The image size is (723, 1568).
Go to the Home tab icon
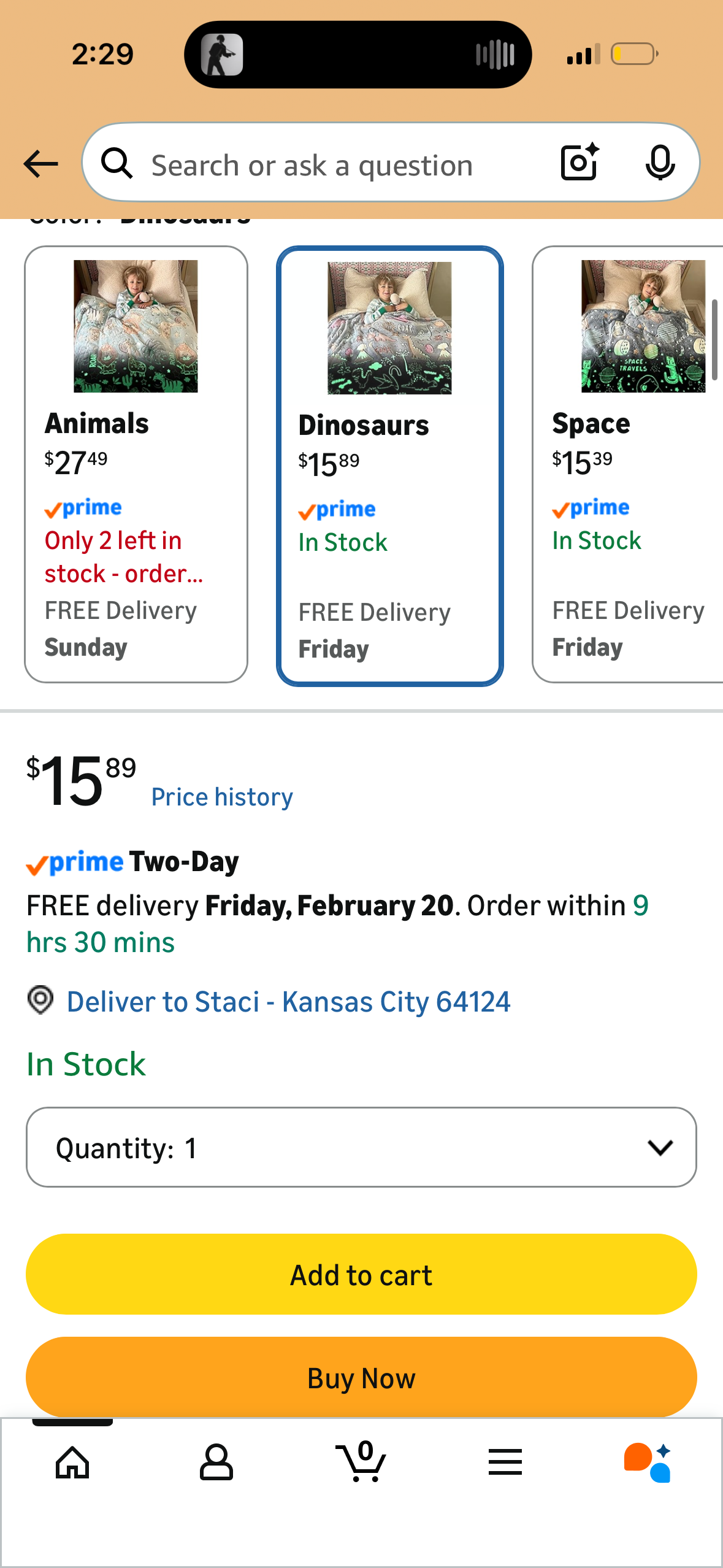click(x=72, y=1462)
